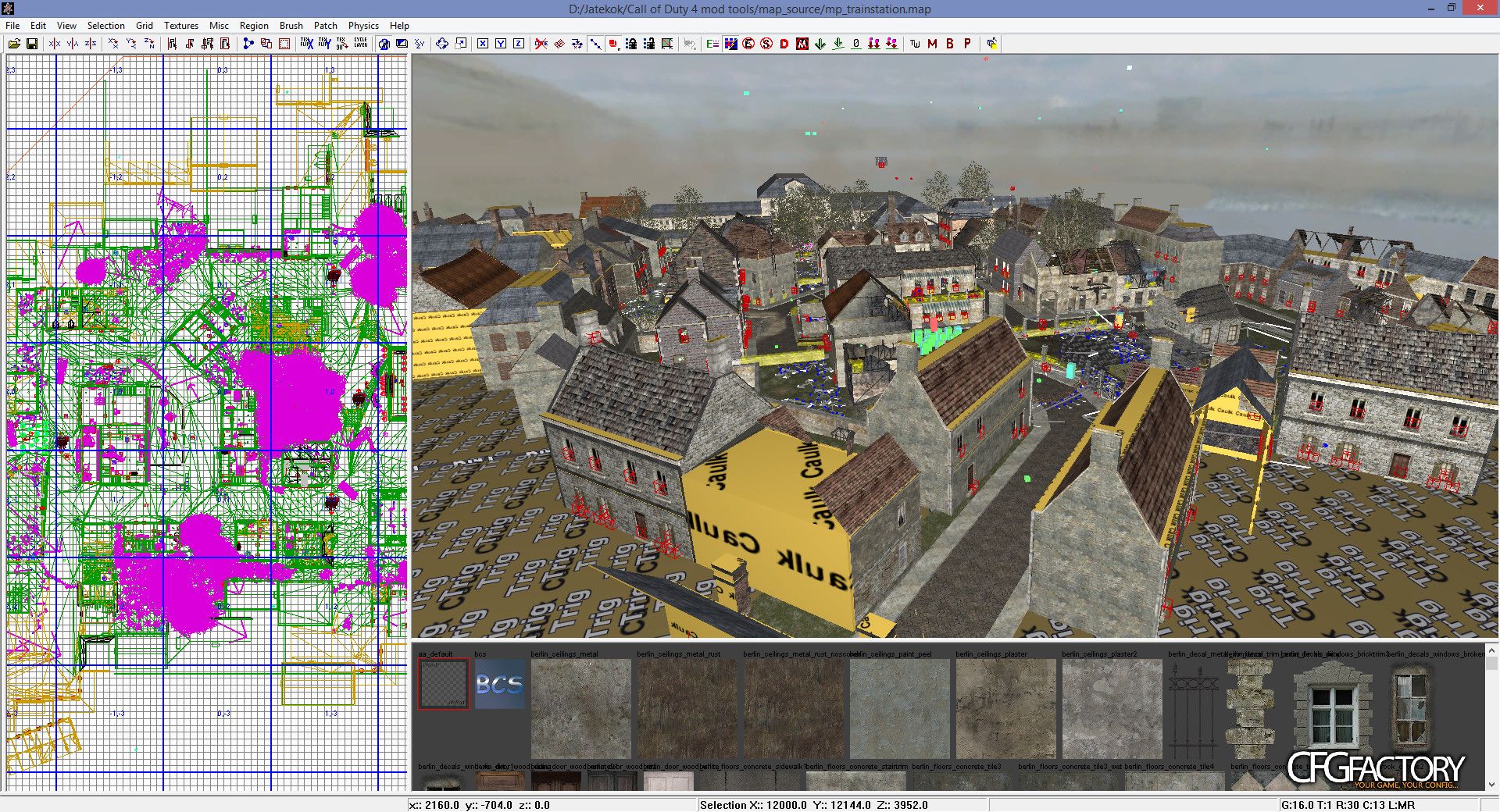Select the bcs texture thumbnail

pyautogui.click(x=500, y=684)
